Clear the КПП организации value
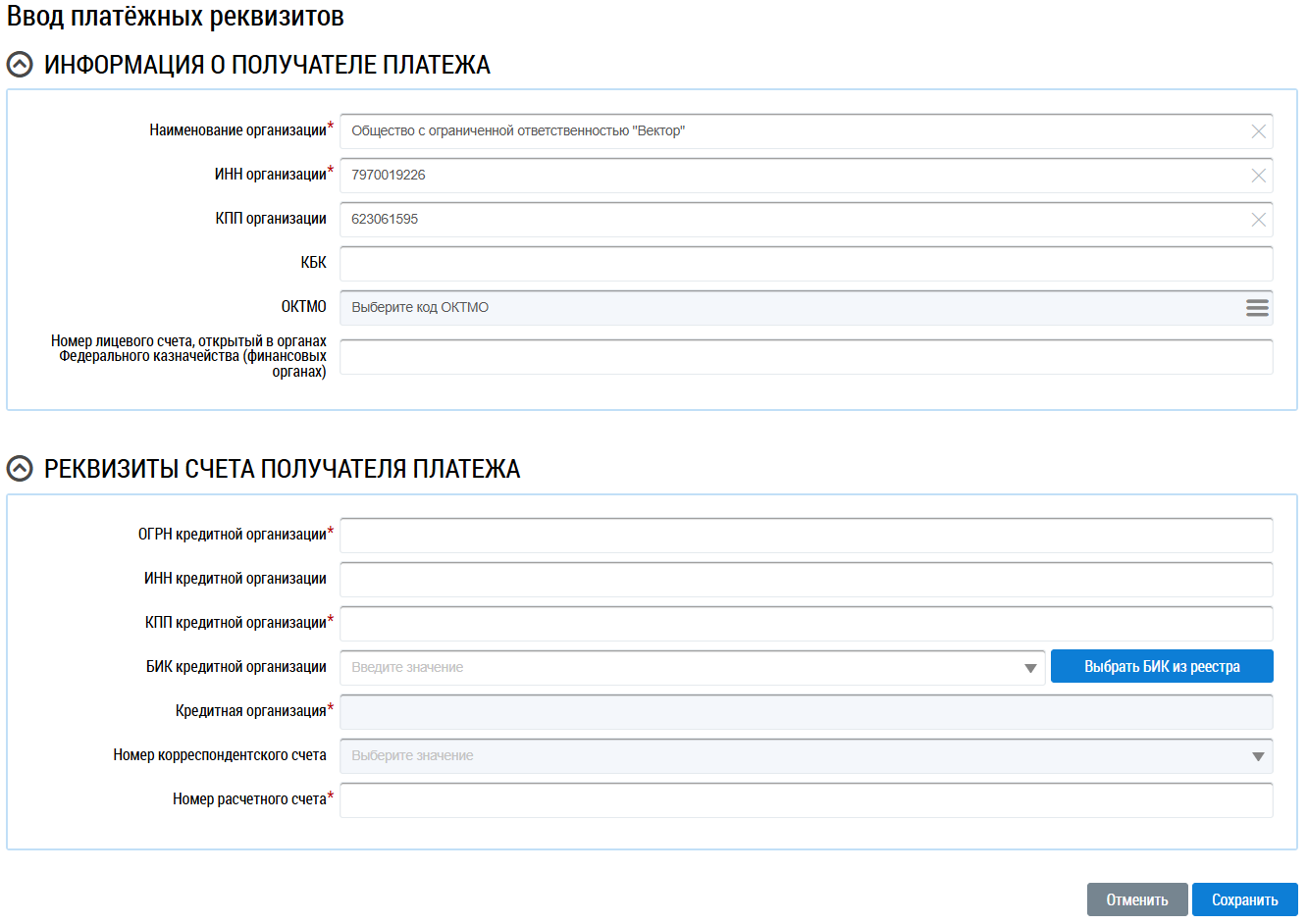The image size is (1307, 924). [x=1258, y=220]
